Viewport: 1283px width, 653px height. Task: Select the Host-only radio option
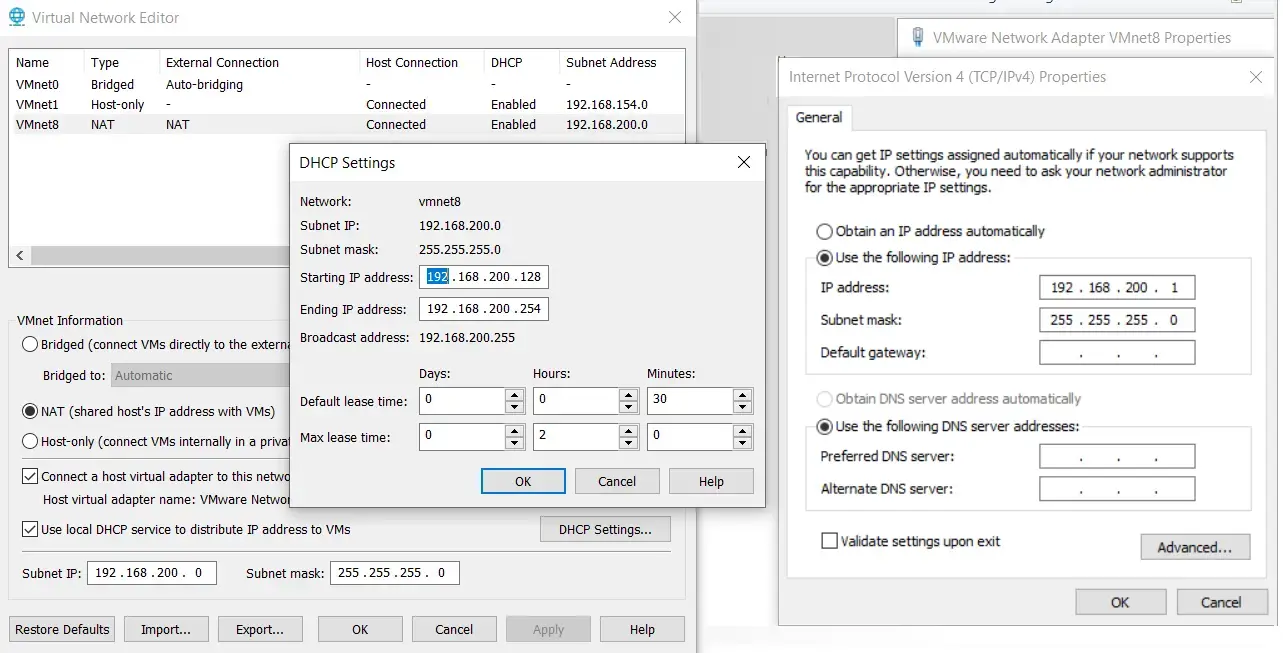click(x=30, y=441)
